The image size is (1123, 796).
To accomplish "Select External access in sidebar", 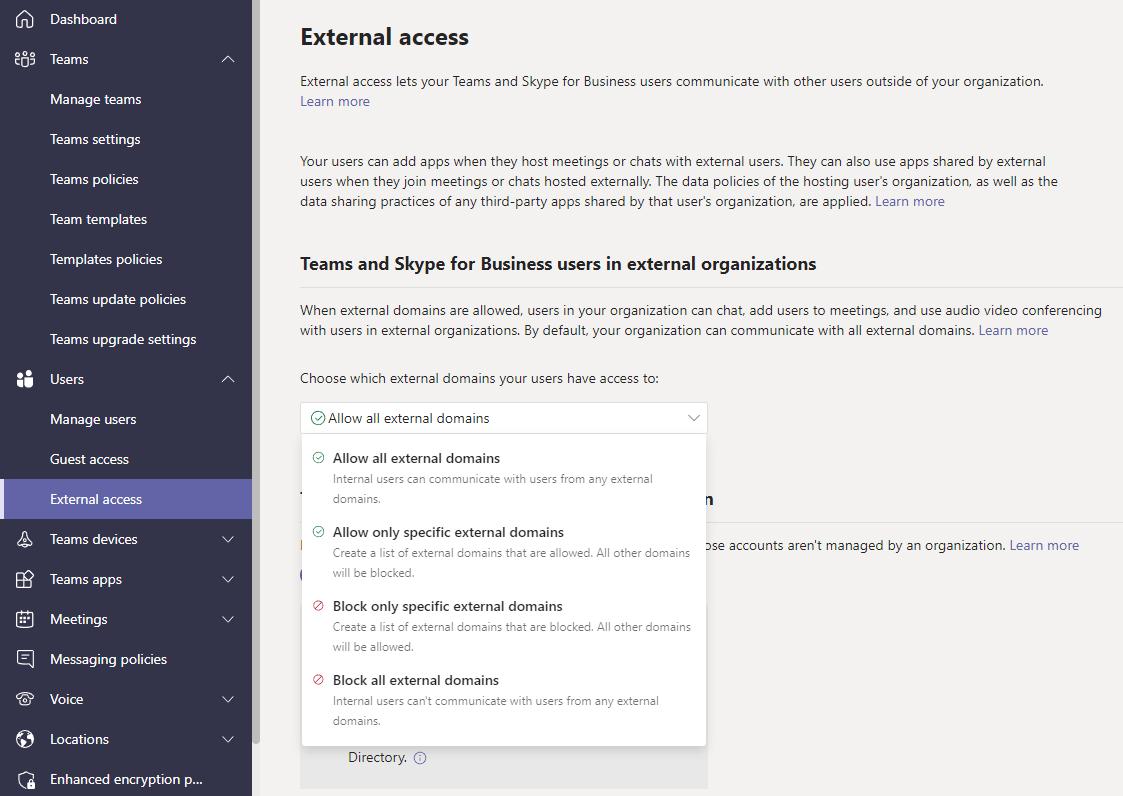I will 126,499.
